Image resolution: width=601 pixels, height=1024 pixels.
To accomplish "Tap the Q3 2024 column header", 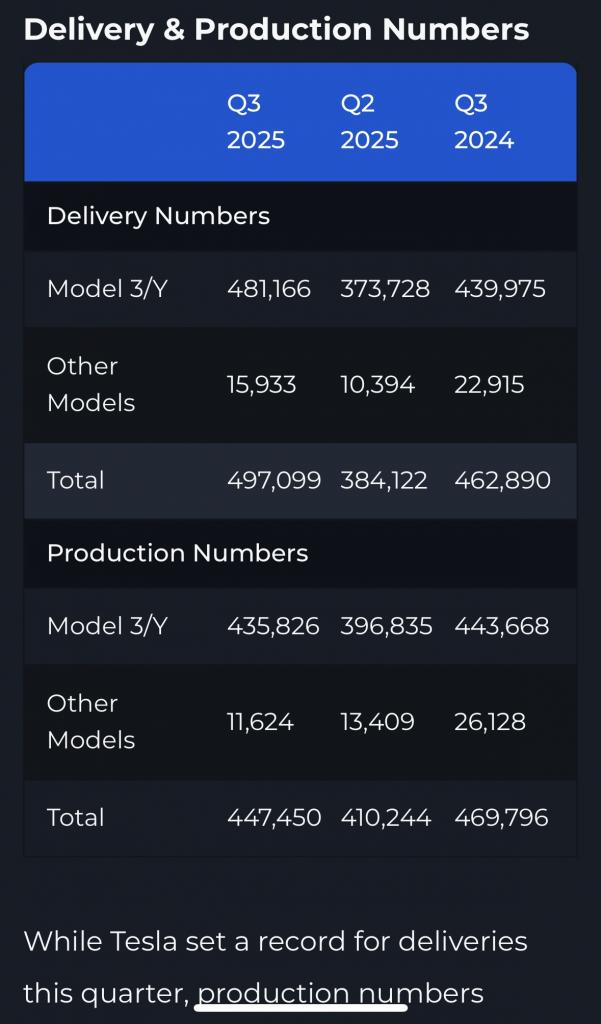I will pyautogui.click(x=484, y=122).
